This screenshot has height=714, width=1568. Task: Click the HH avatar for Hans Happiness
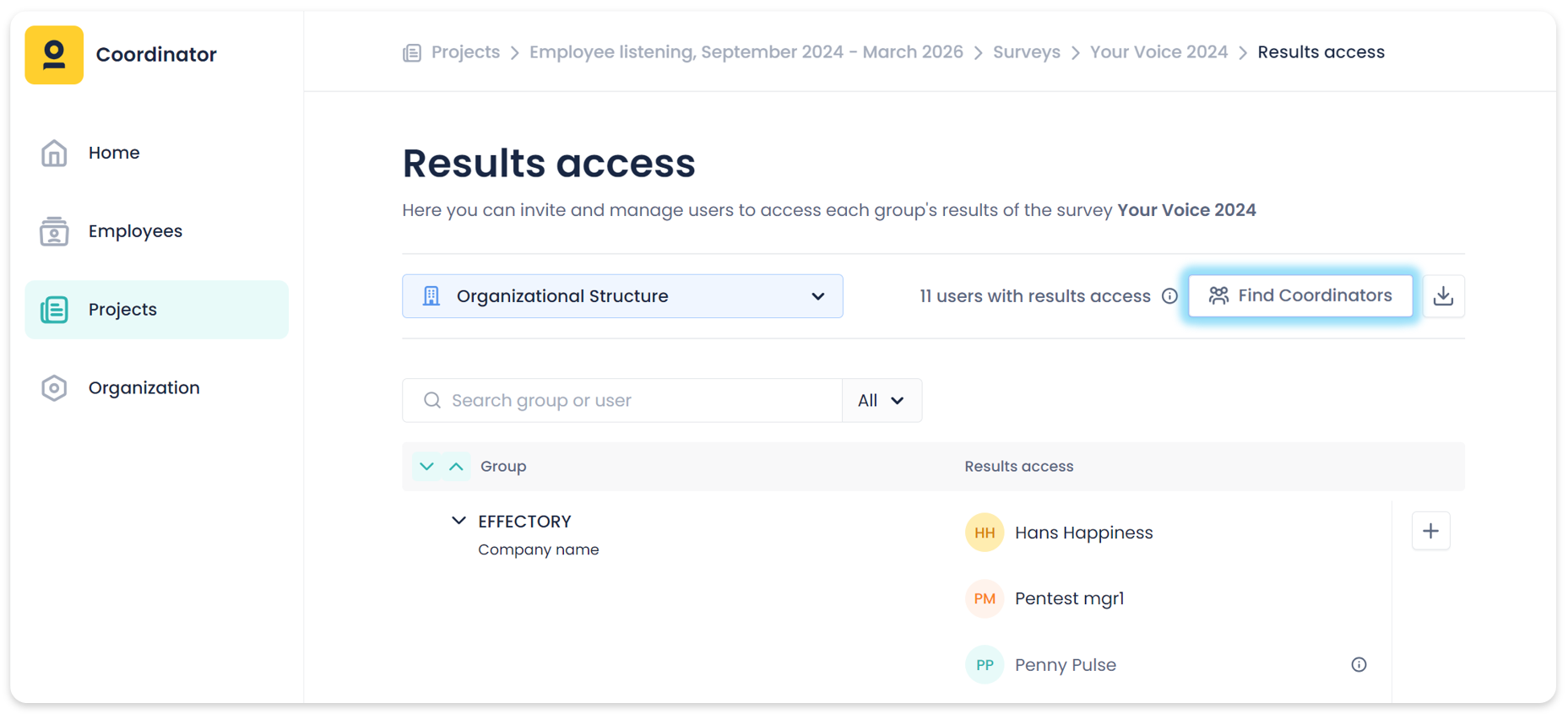pos(984,533)
